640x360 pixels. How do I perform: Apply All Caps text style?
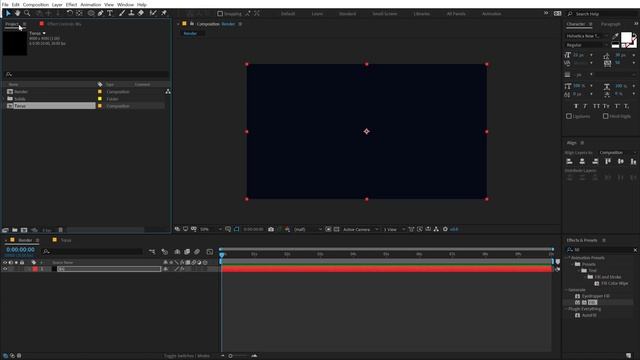596,106
